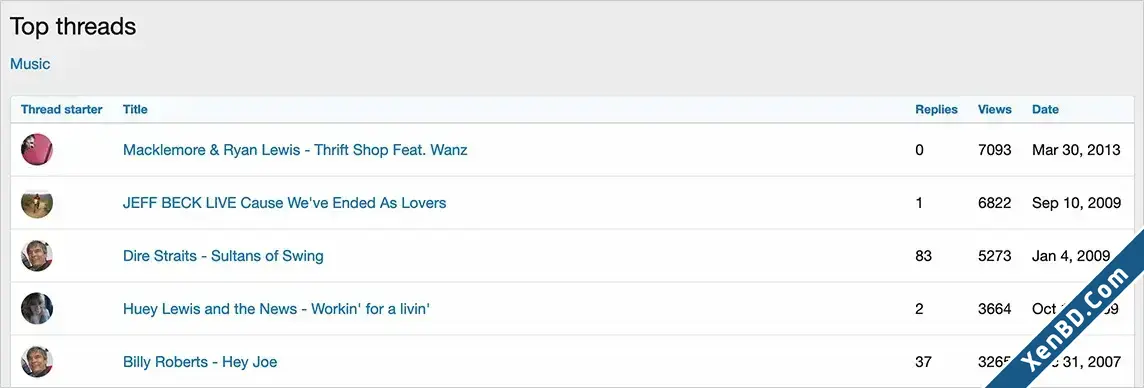The height and width of the screenshot is (388, 1144).
Task: Sort threads by the Title column header
Action: pyautogui.click(x=135, y=109)
